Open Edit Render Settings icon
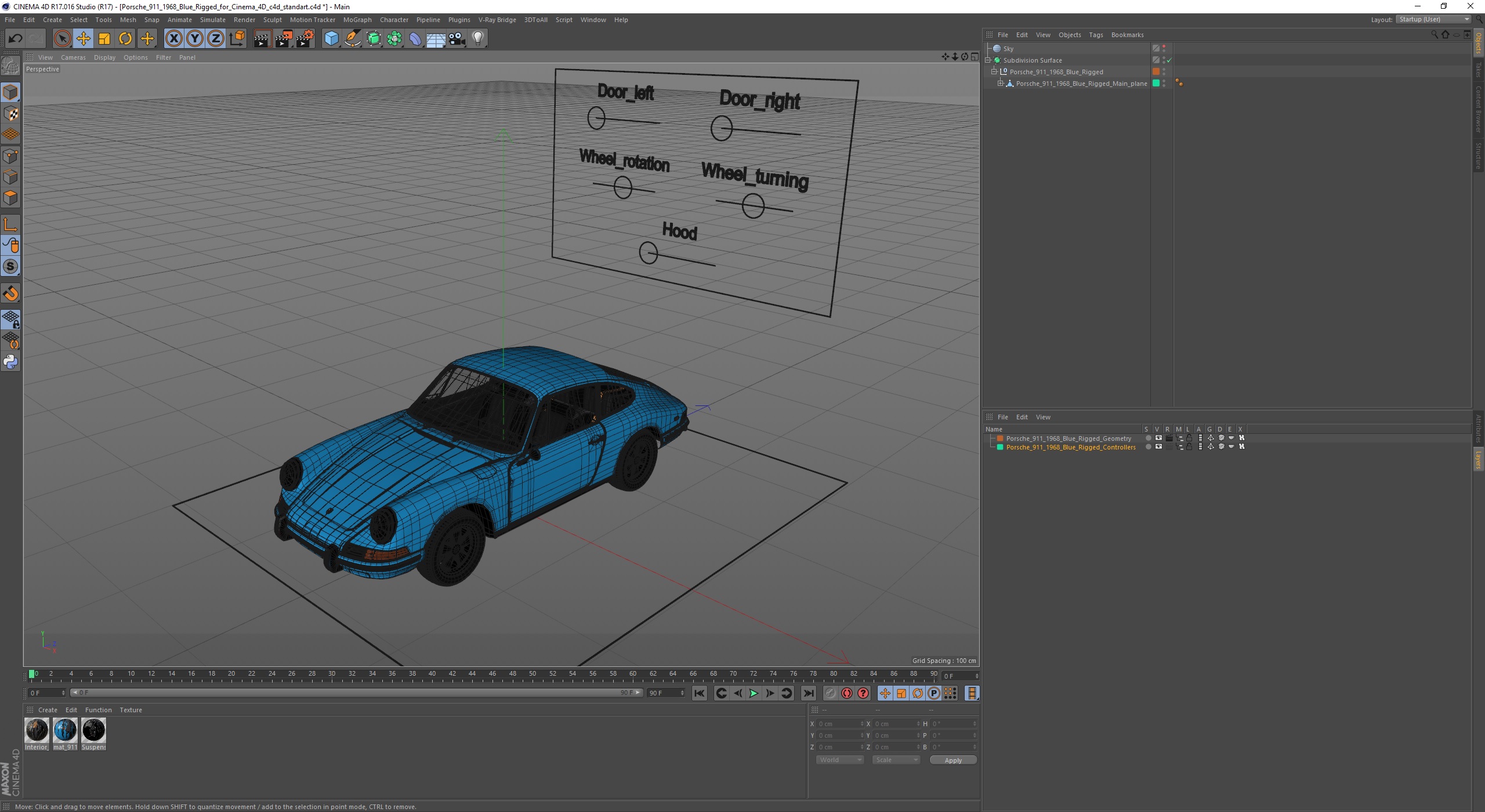 (305, 38)
